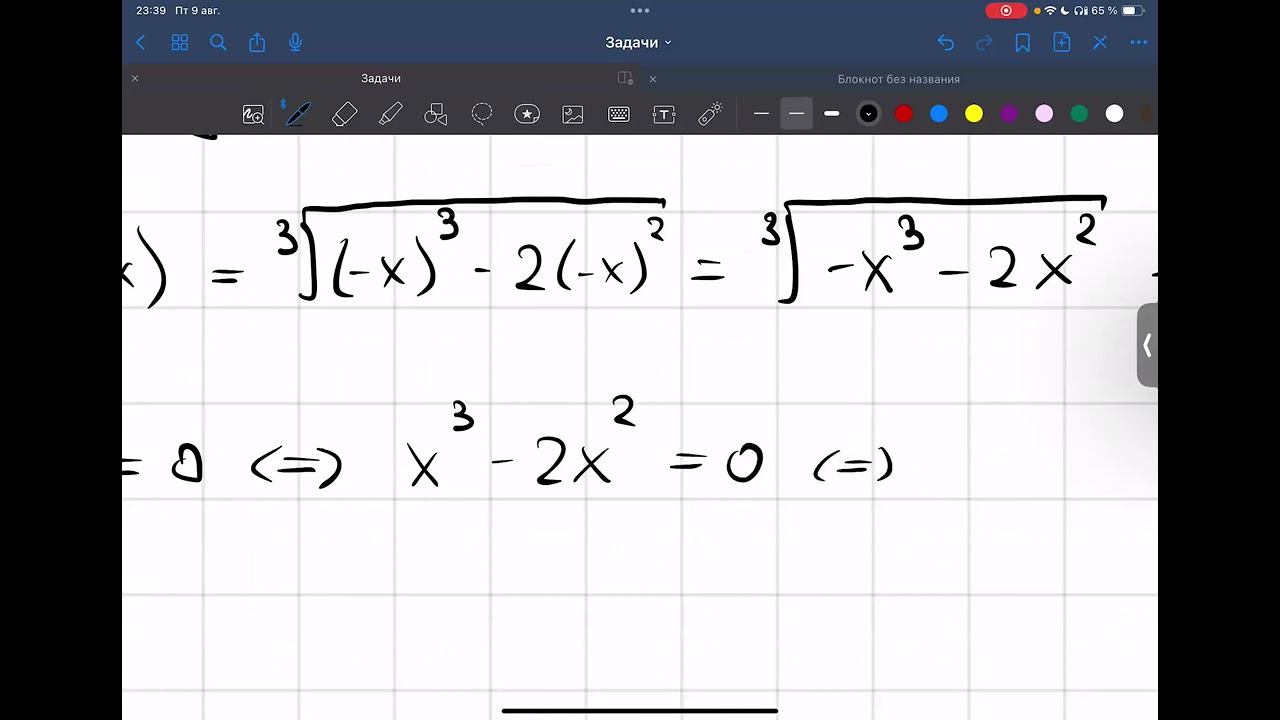Pick the white pen color
The height and width of the screenshot is (720, 1280).
pos(1114,114)
